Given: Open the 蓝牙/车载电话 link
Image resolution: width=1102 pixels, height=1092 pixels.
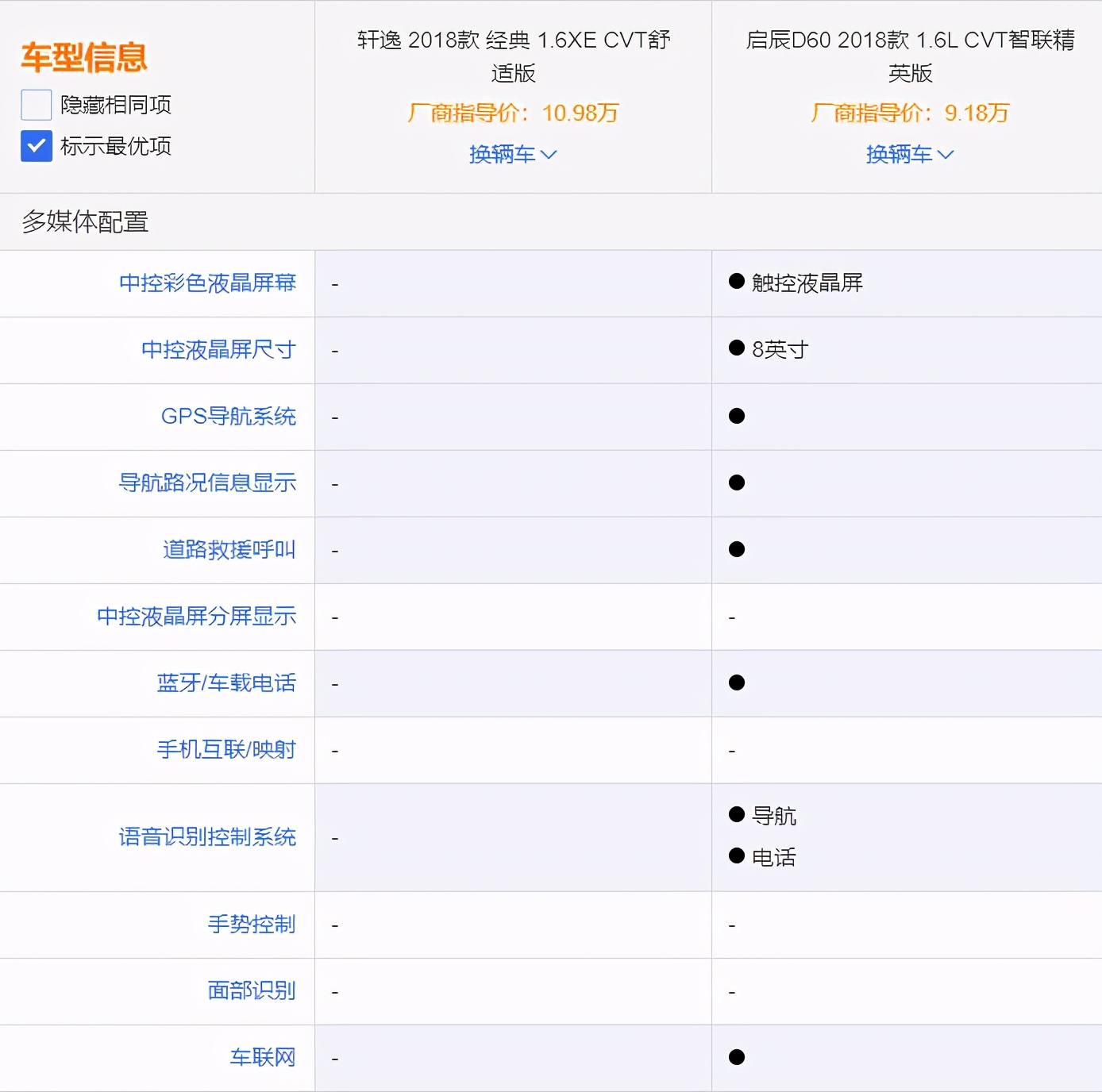Looking at the screenshot, I should [x=226, y=683].
